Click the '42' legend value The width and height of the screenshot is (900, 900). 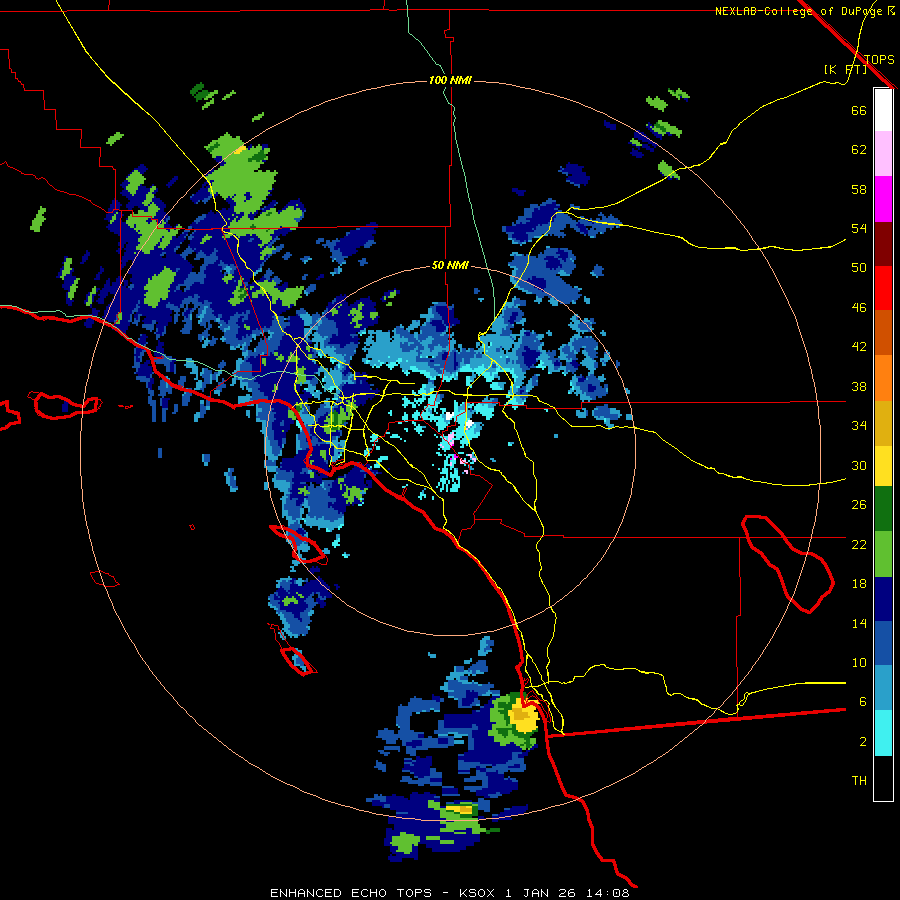click(x=859, y=346)
